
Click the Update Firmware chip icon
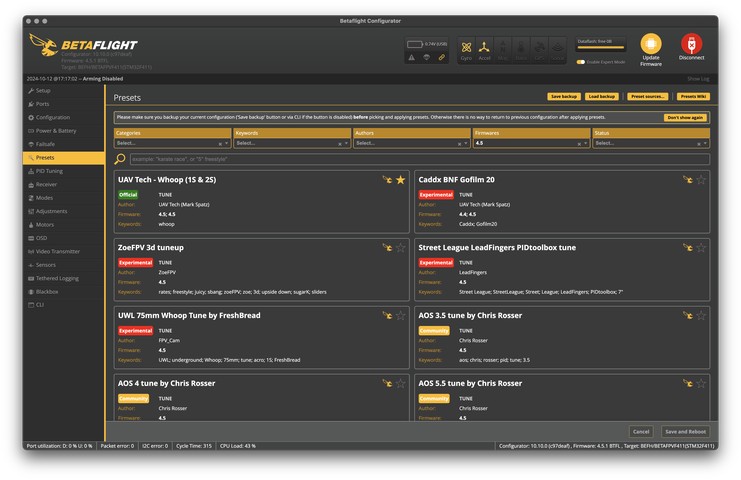(x=651, y=44)
